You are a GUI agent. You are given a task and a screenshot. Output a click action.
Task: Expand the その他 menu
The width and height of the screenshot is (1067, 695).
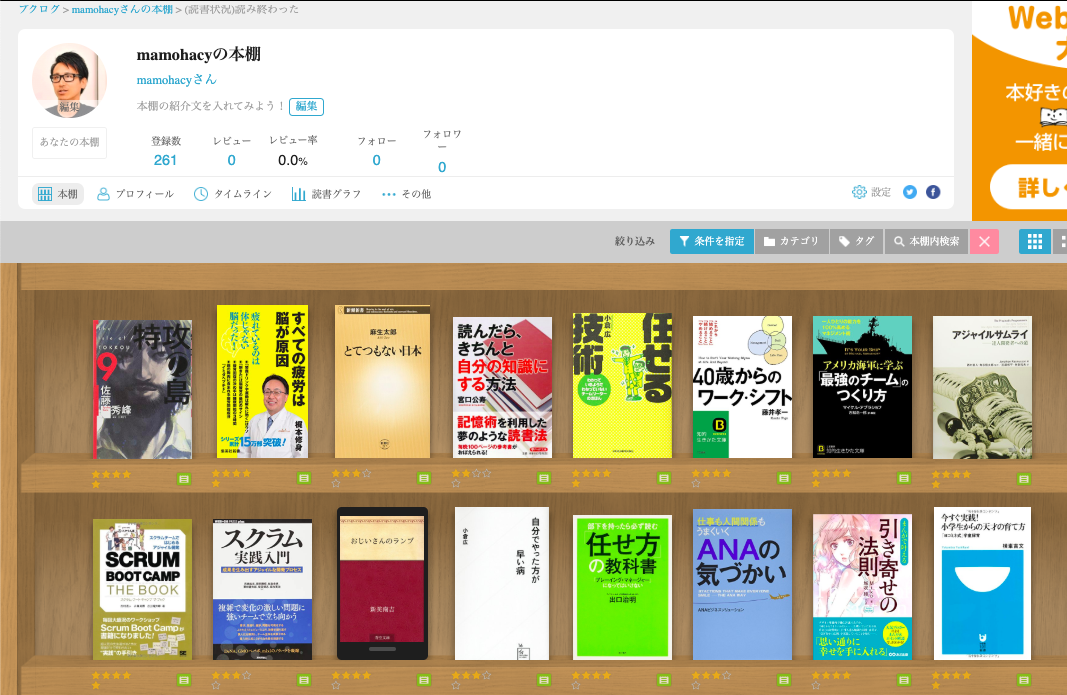click(x=406, y=194)
